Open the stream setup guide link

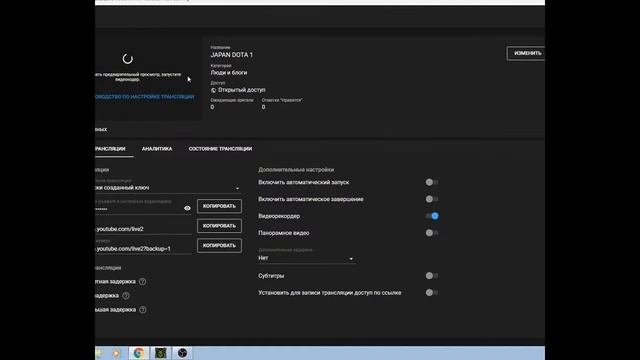coord(144,97)
